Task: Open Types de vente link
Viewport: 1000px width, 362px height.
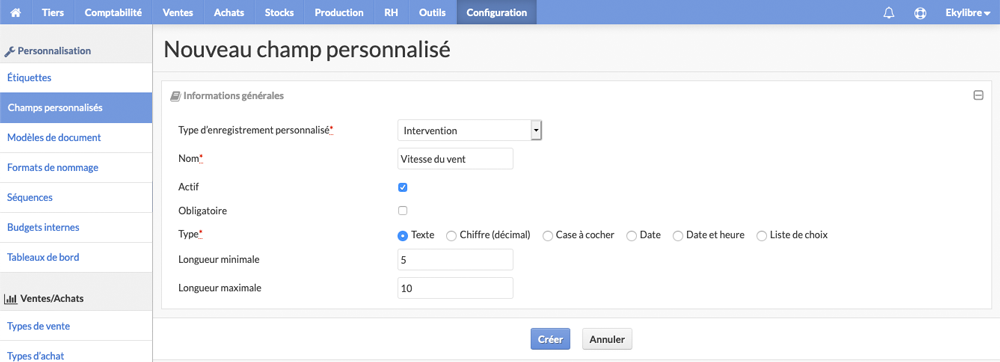Action: [76, 326]
